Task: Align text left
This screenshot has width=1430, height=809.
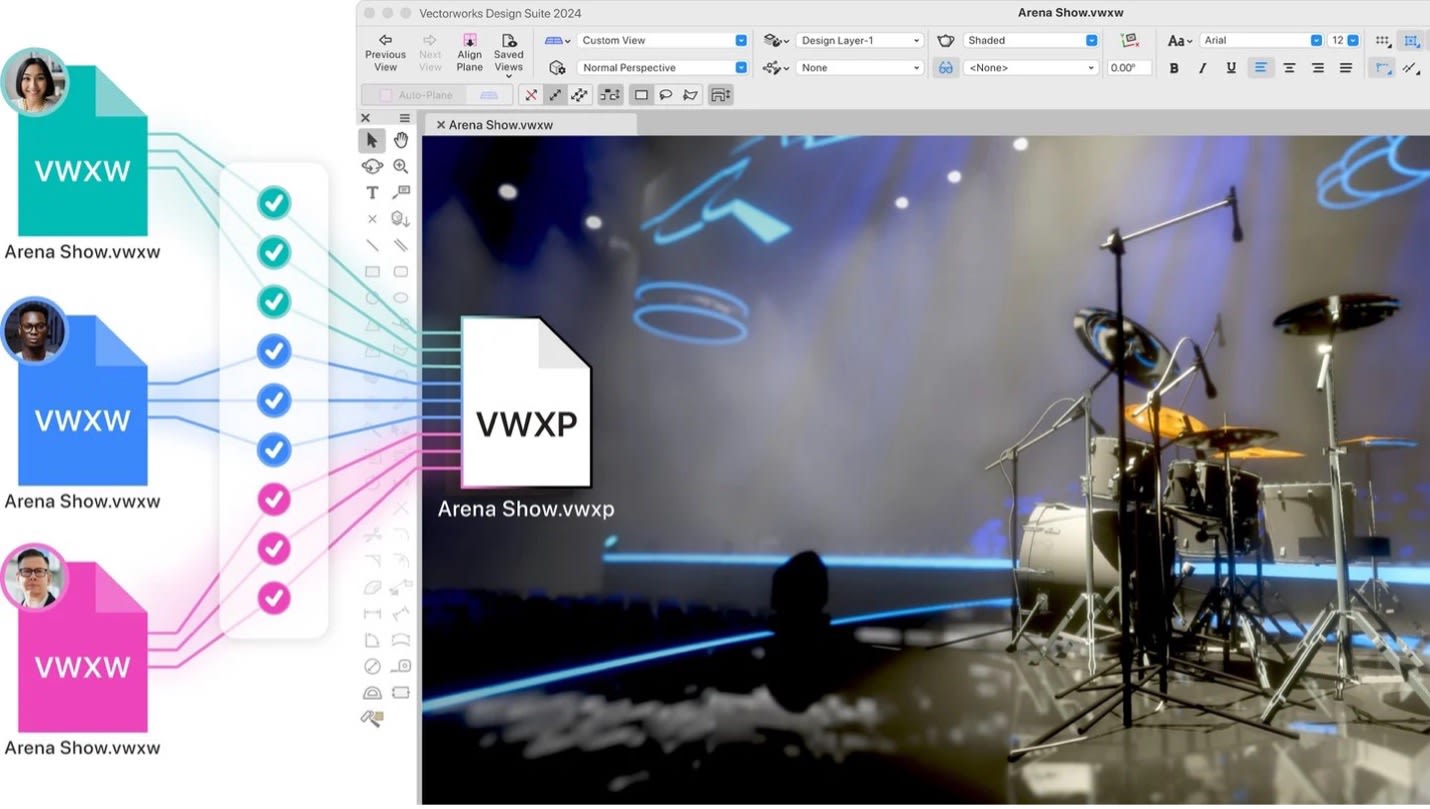Action: click(x=1261, y=68)
